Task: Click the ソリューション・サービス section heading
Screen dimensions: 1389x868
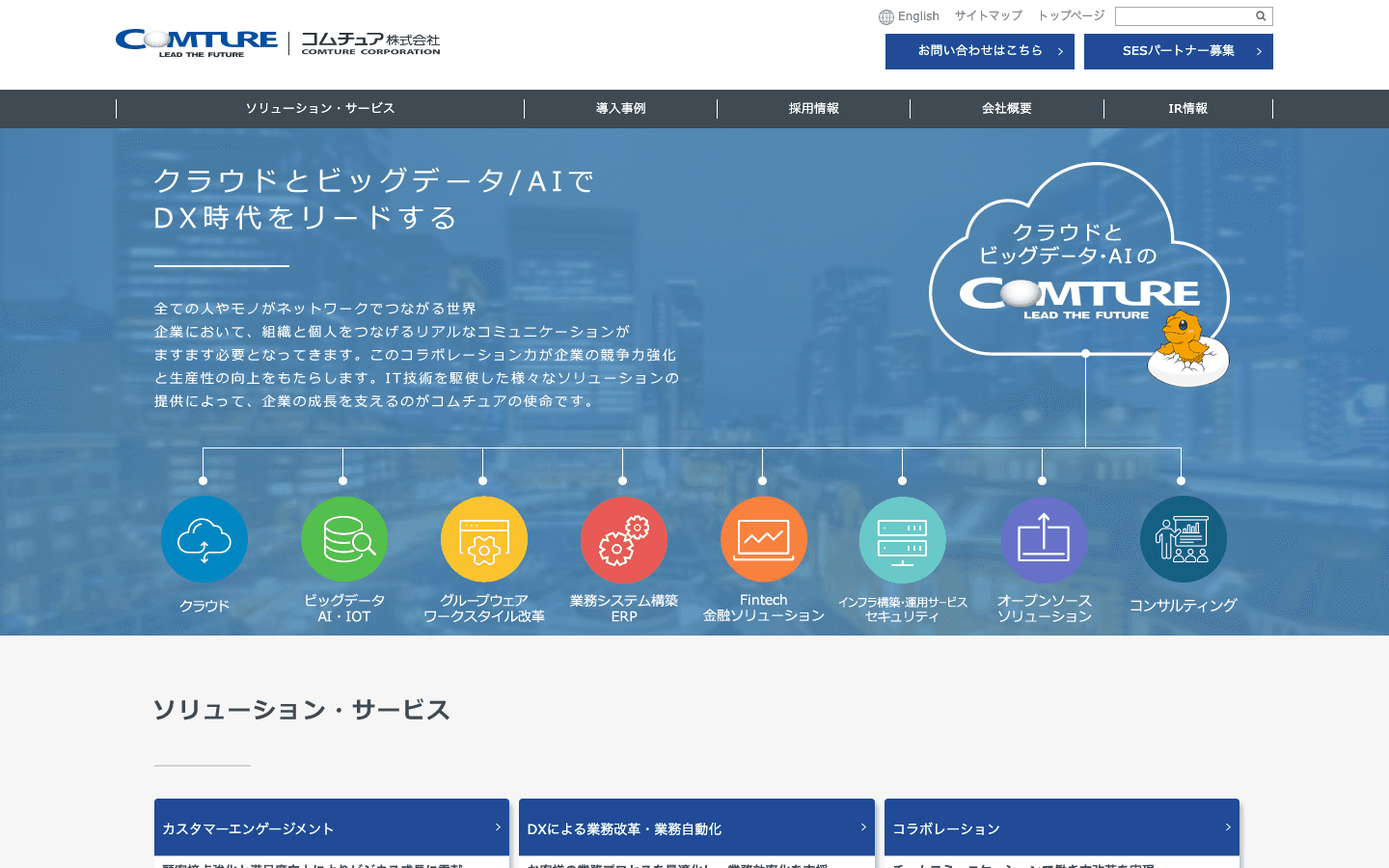Action: 302,710
